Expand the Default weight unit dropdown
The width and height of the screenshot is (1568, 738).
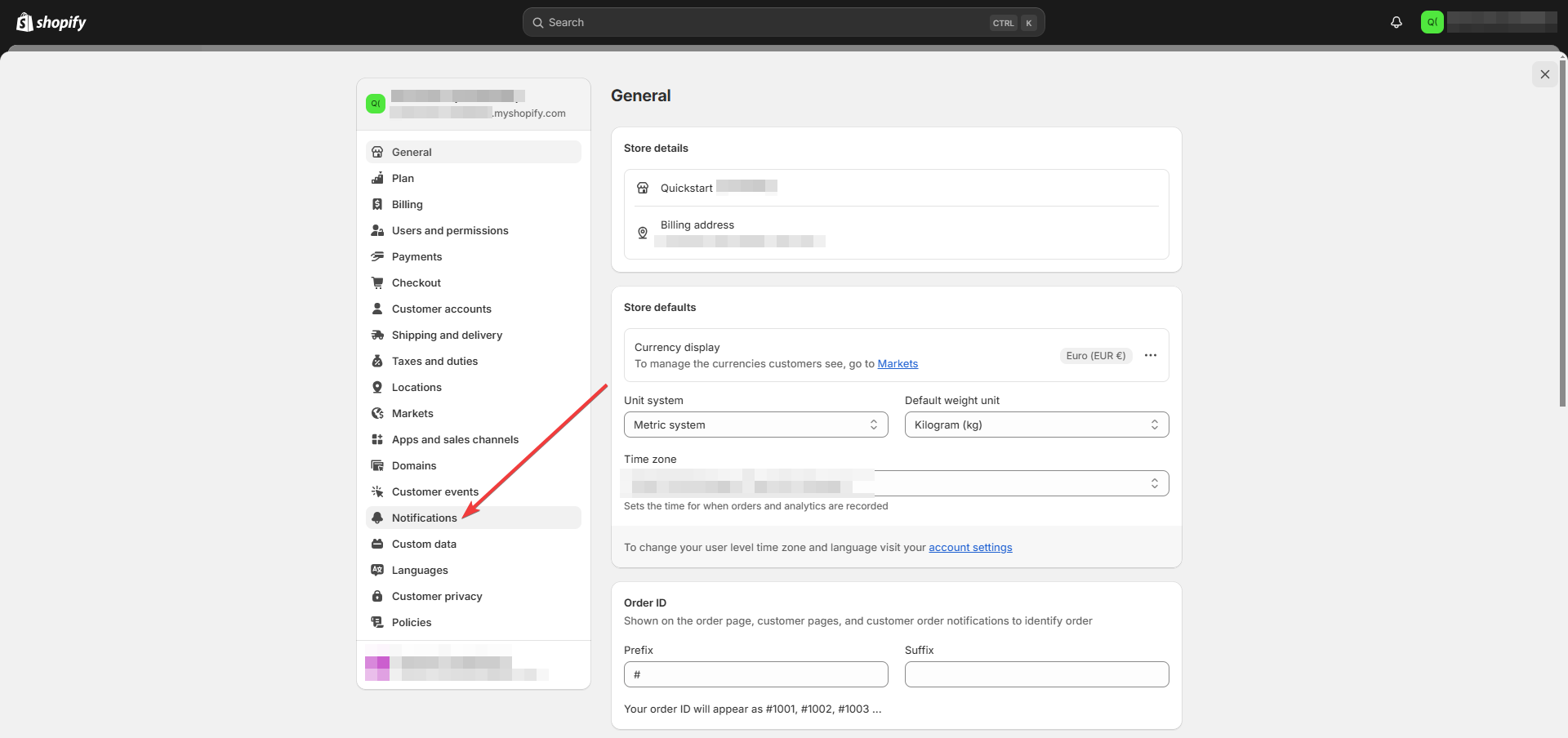pyautogui.click(x=1036, y=425)
